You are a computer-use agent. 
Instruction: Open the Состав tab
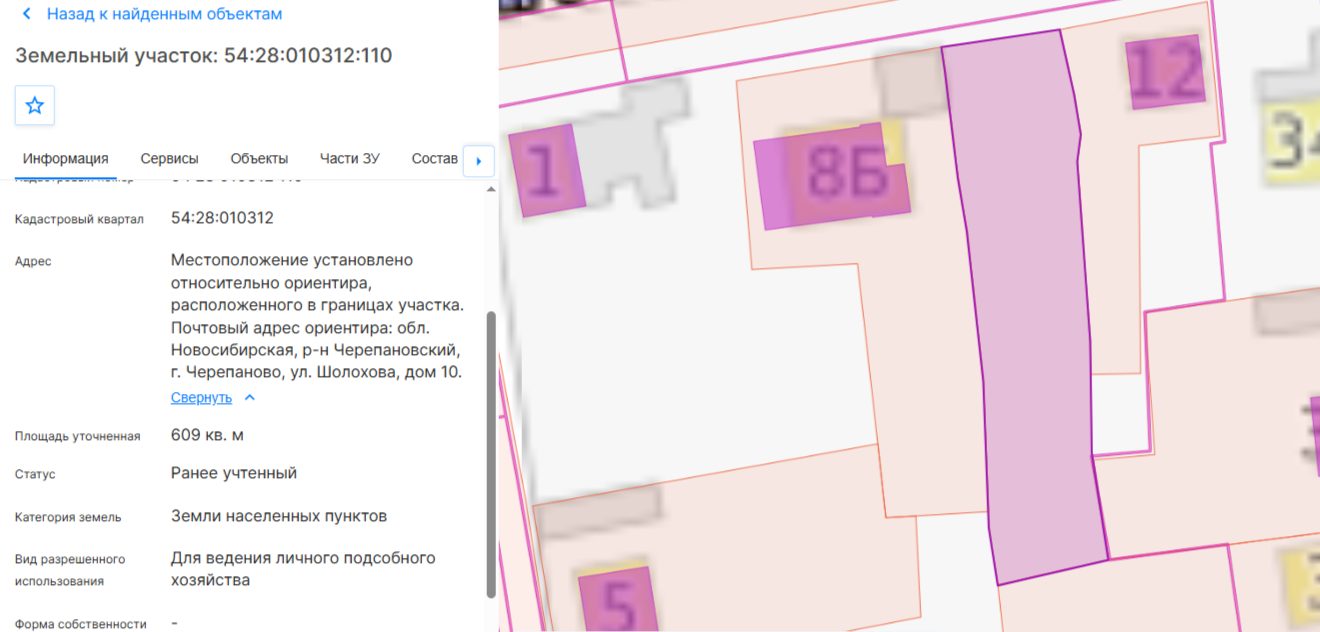click(x=435, y=159)
